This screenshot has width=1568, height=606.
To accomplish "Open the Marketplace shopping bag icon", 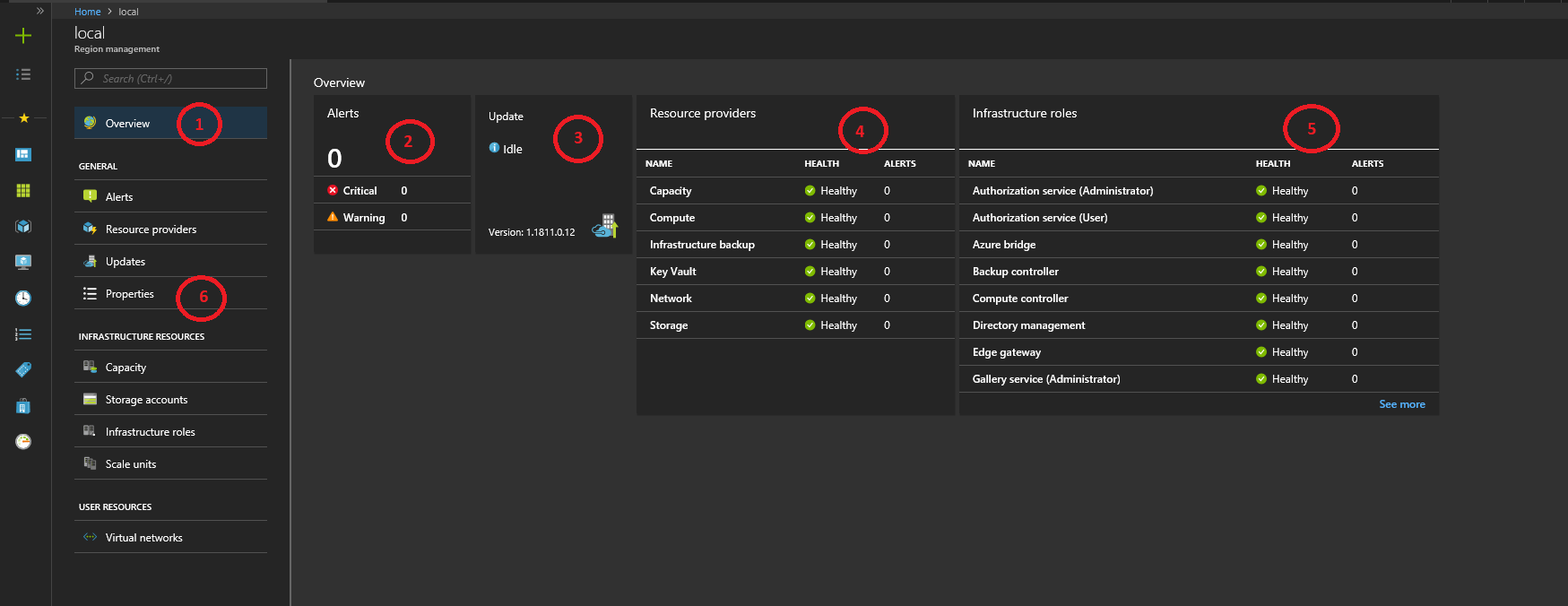I will coord(23,406).
